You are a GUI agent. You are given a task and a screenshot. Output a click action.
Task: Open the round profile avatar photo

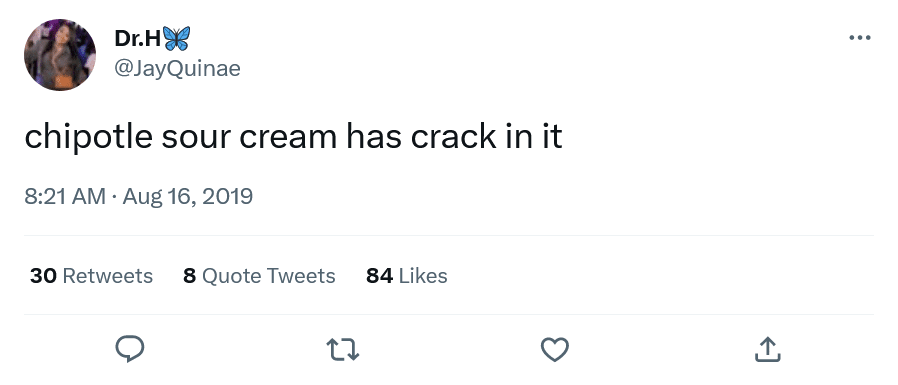(60, 55)
